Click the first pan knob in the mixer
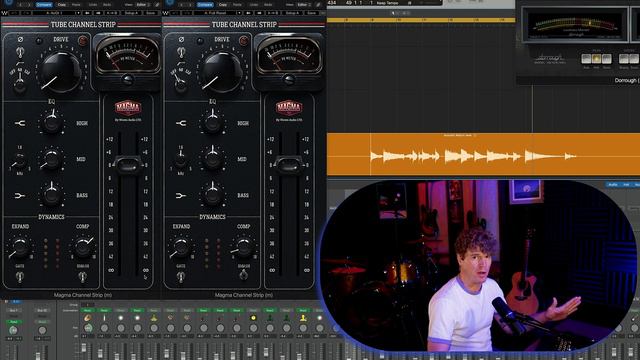640x360 pixels. [x=87, y=328]
